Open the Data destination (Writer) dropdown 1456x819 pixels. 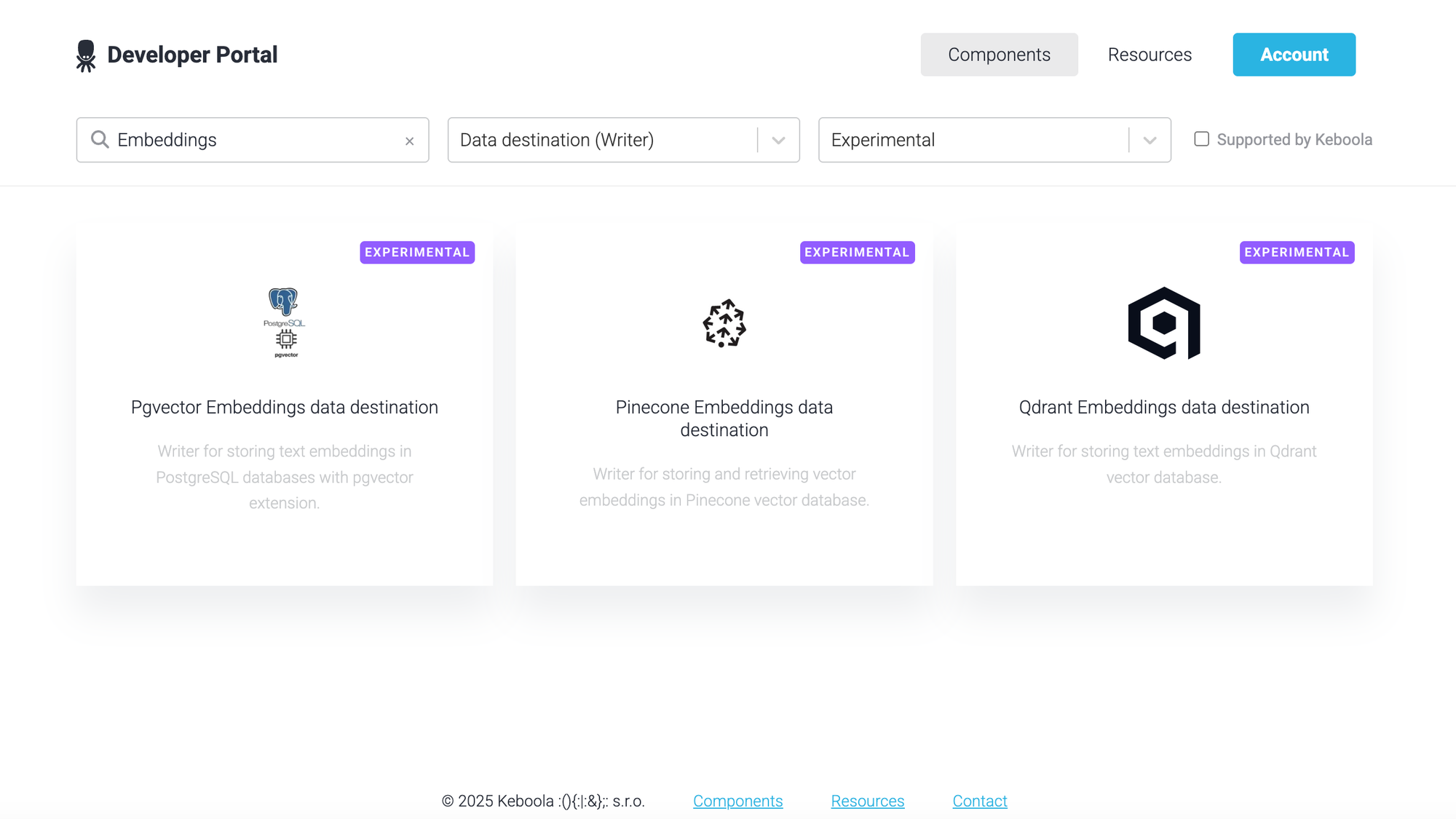point(778,140)
